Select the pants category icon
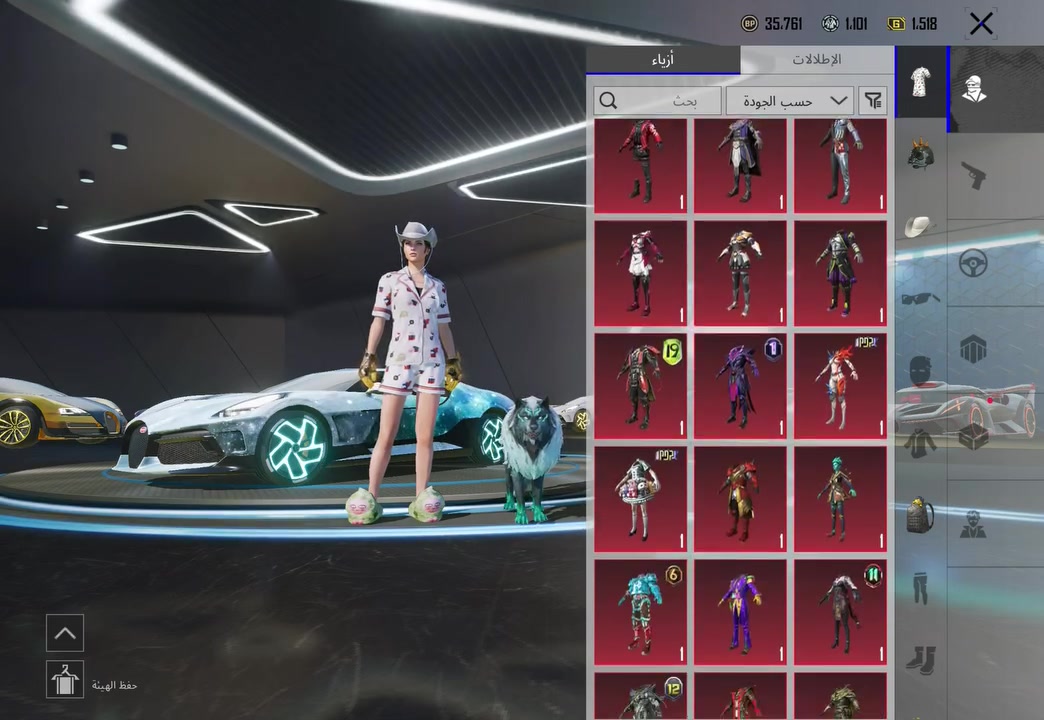This screenshot has height=720, width=1044. [920, 587]
